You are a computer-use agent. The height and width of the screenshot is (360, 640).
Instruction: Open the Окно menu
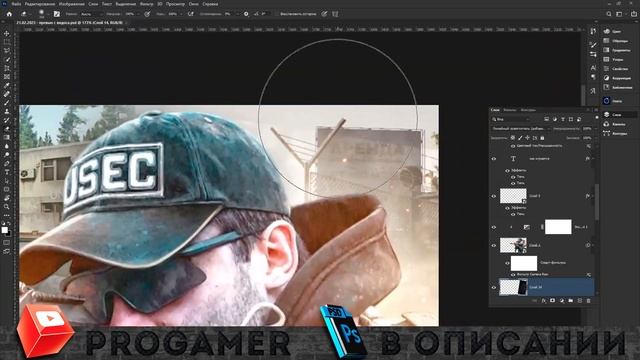[x=193, y=4]
